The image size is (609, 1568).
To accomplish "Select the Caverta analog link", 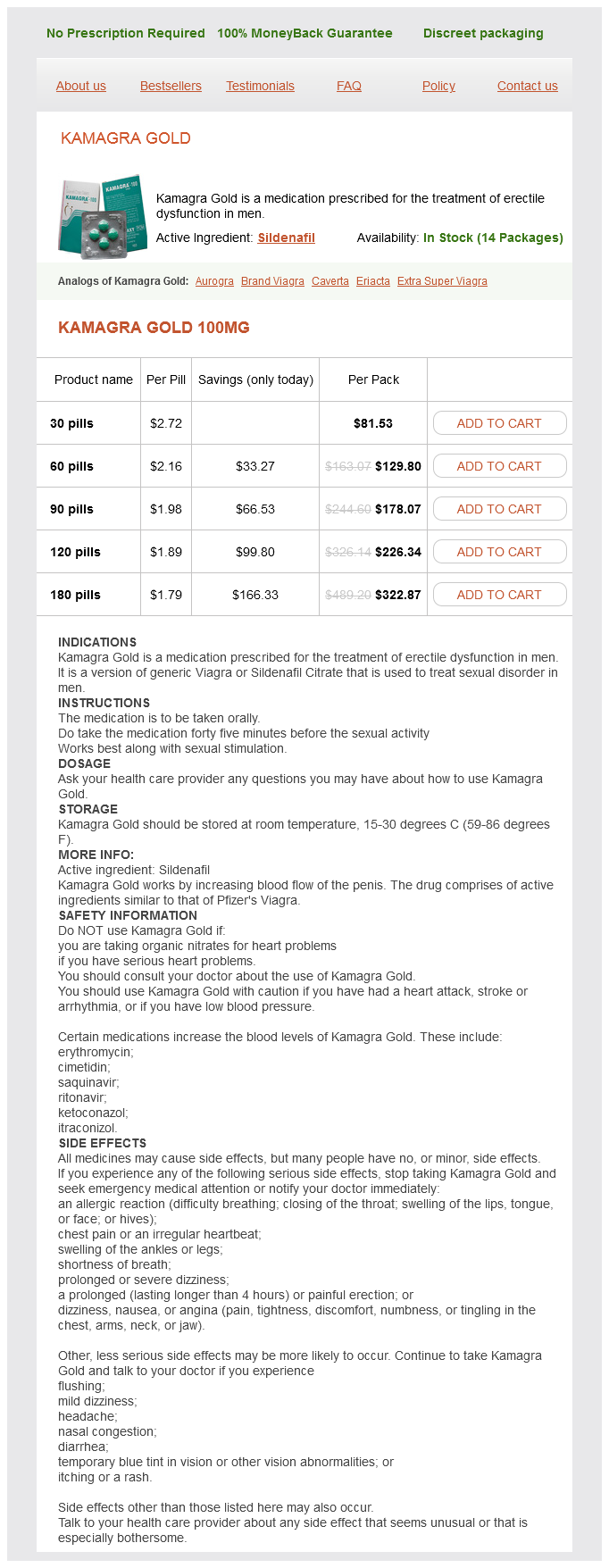I will [x=330, y=281].
